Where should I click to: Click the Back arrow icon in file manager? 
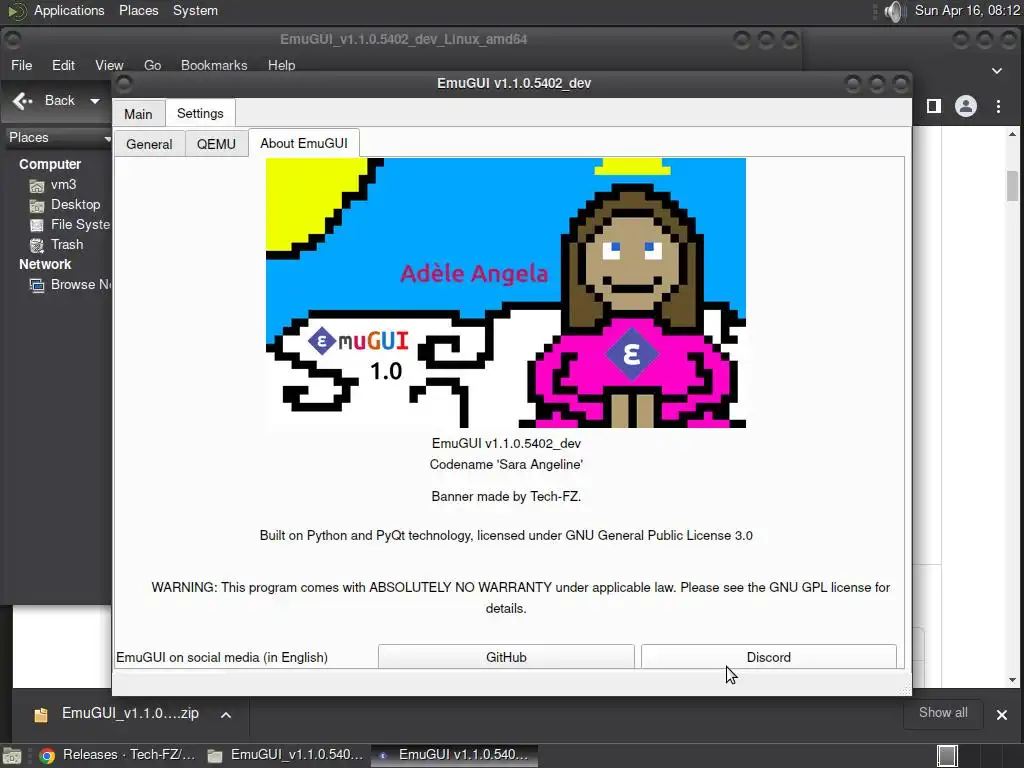(23, 101)
